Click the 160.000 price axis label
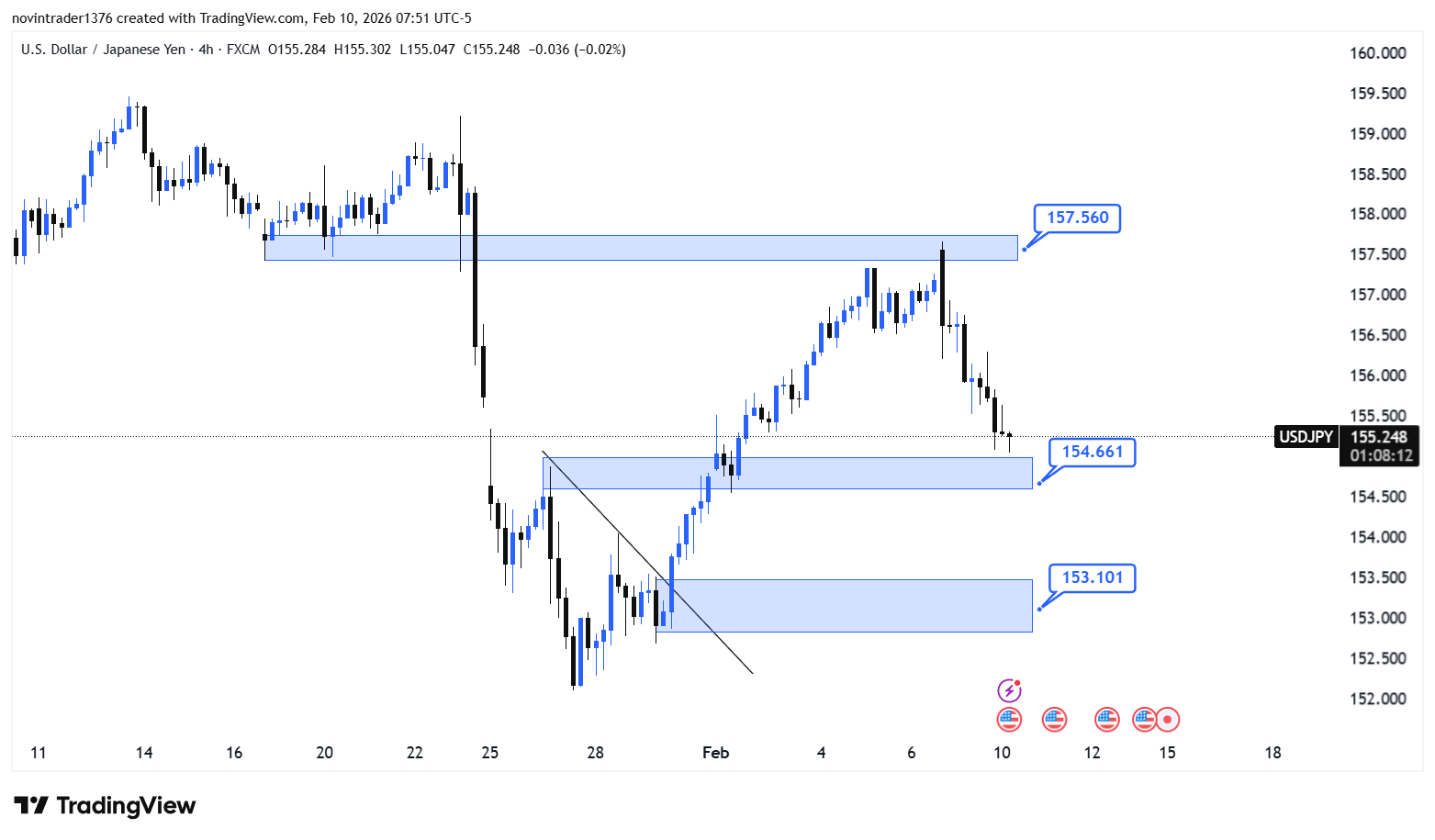 point(1377,53)
